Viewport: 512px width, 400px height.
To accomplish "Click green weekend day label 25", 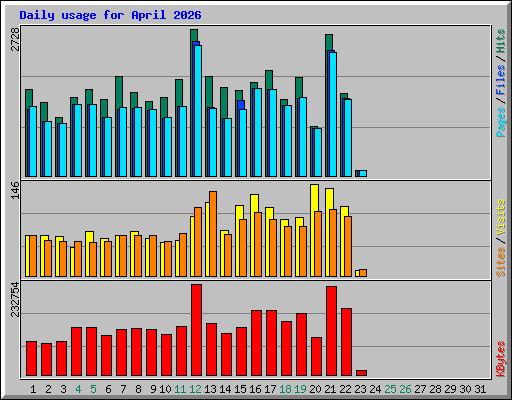I will pyautogui.click(x=390, y=389).
